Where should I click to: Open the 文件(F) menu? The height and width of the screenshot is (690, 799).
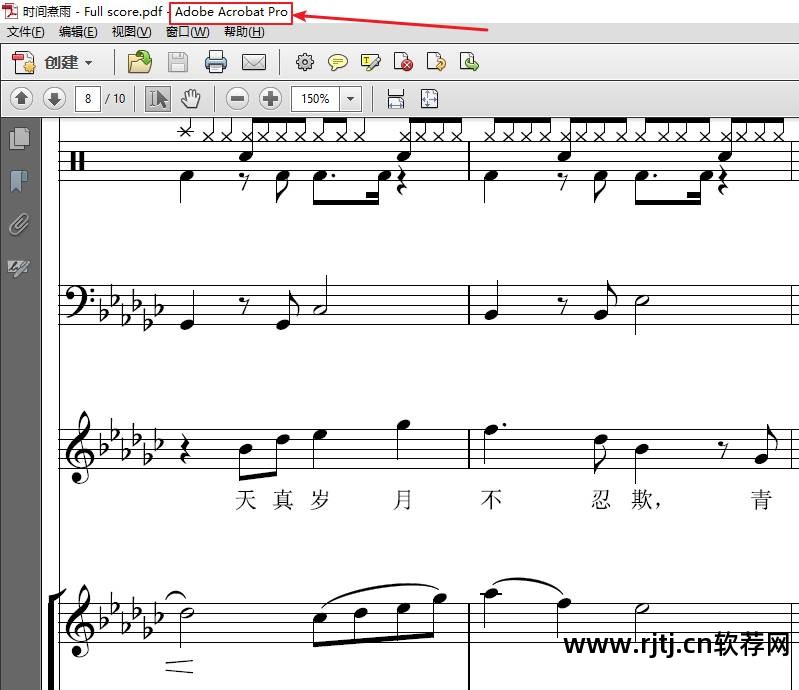25,32
